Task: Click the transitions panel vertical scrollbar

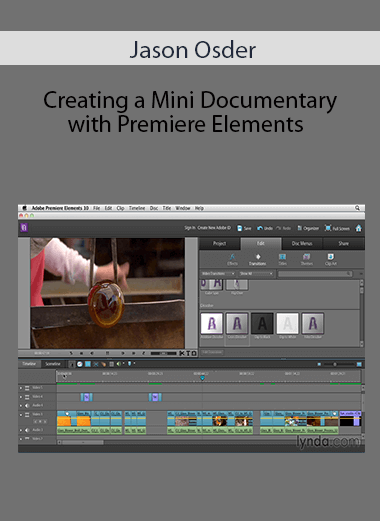Action: point(362,313)
